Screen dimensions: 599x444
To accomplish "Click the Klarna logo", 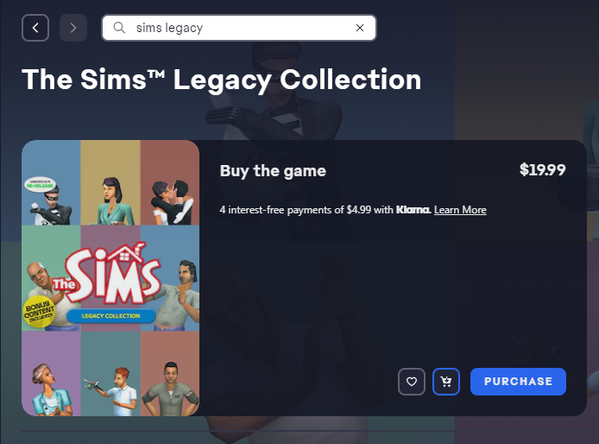I will 413,210.
